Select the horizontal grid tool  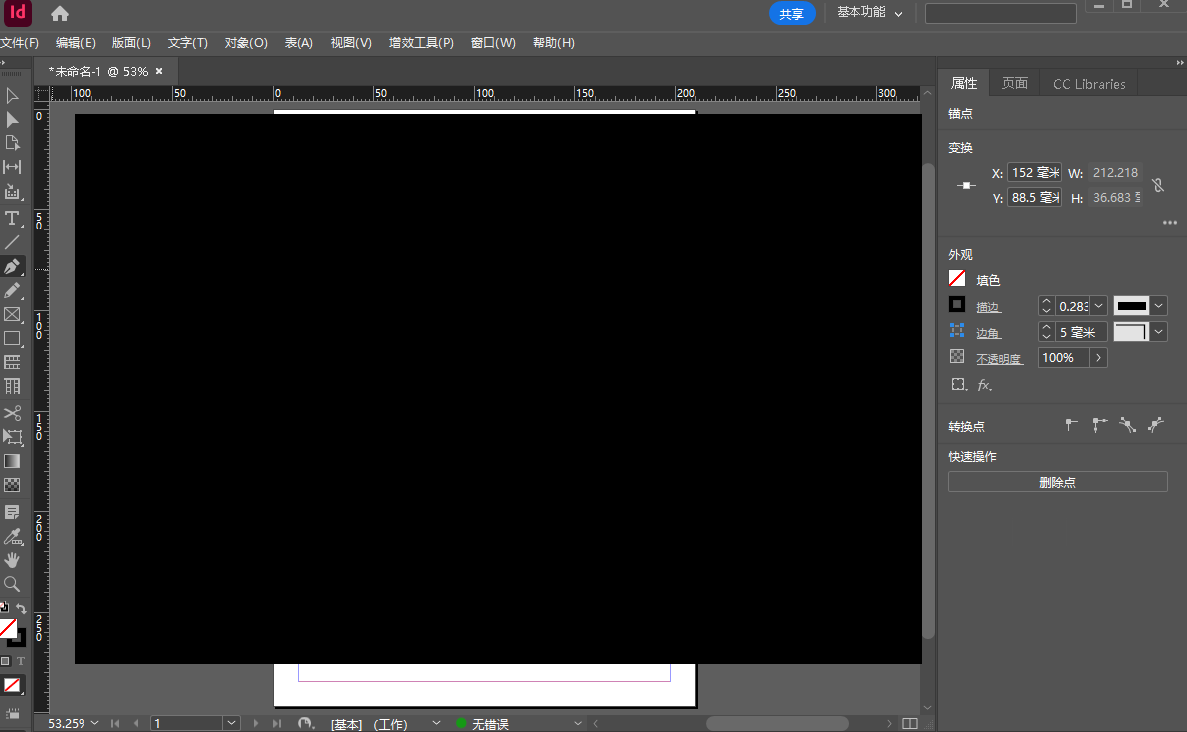[x=12, y=363]
